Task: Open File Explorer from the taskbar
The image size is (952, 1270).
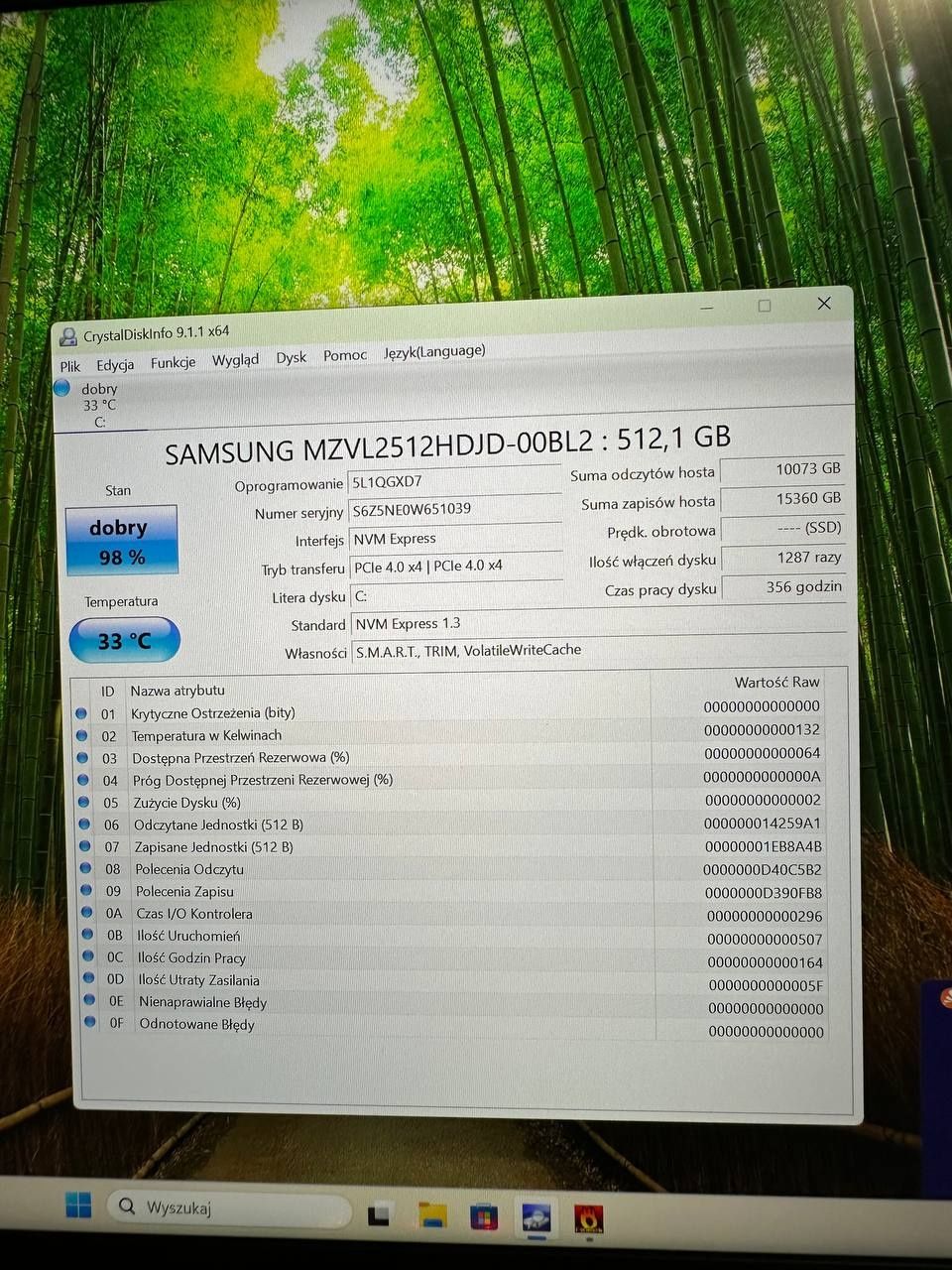Action: pos(432,1214)
